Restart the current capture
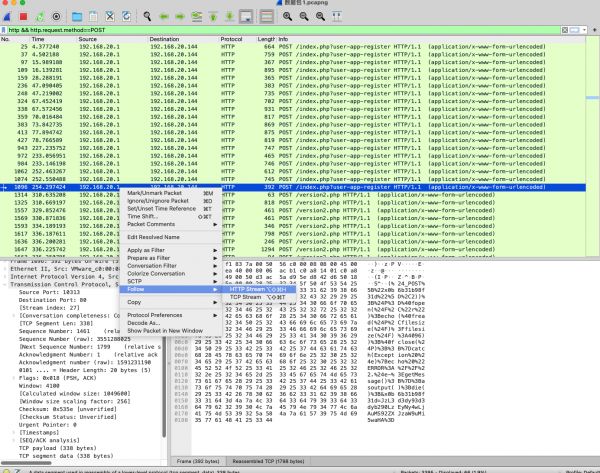 tap(40, 16)
